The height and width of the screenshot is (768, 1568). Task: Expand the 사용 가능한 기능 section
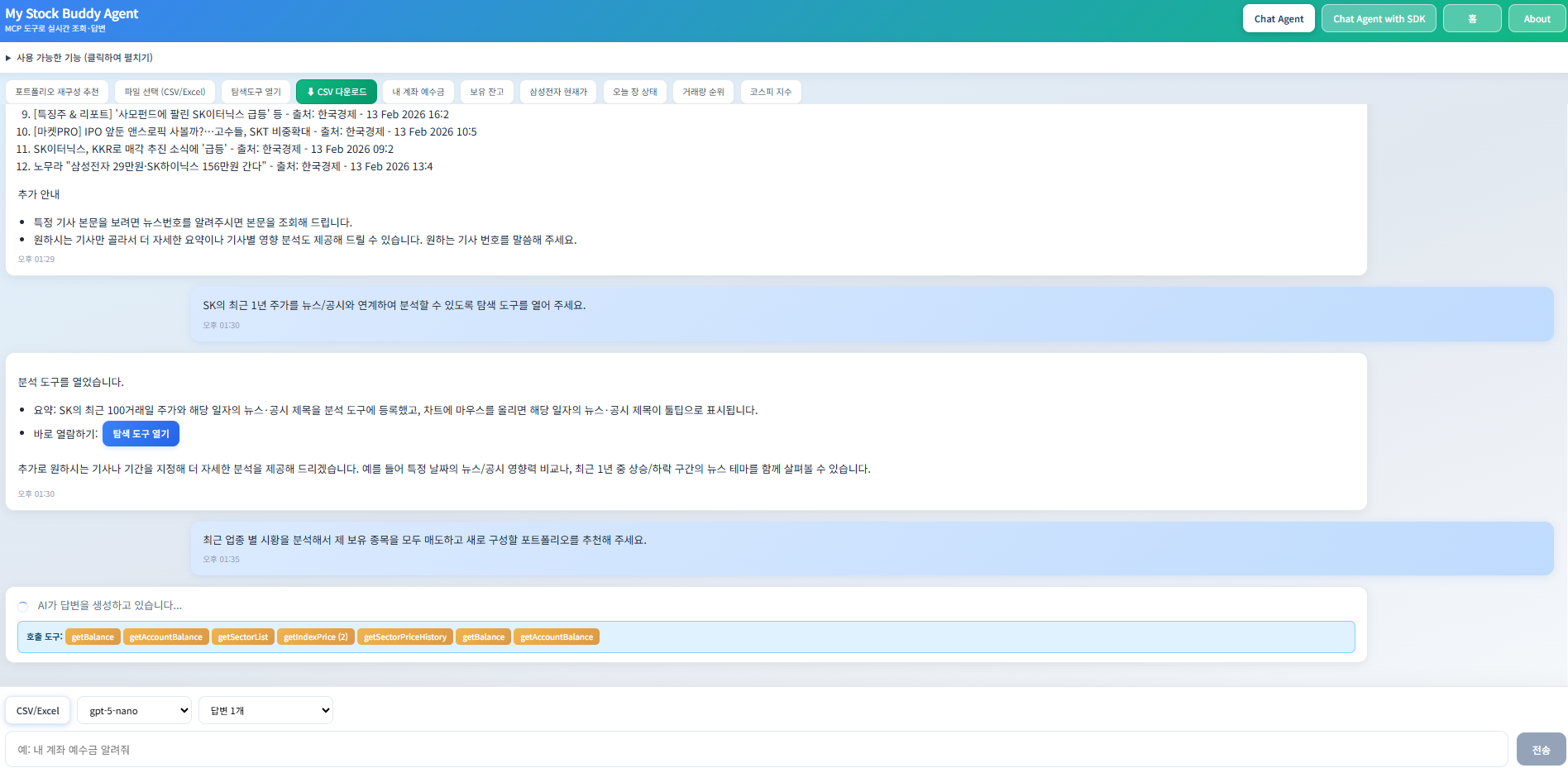79,58
